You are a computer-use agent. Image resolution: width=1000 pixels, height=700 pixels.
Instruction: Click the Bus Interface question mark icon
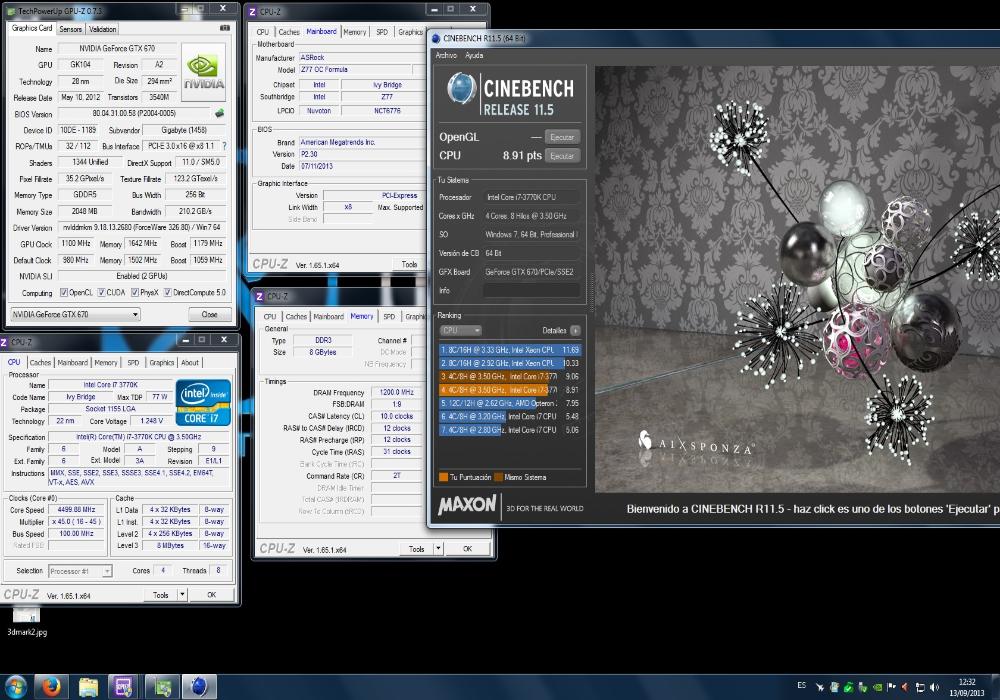coord(224,146)
